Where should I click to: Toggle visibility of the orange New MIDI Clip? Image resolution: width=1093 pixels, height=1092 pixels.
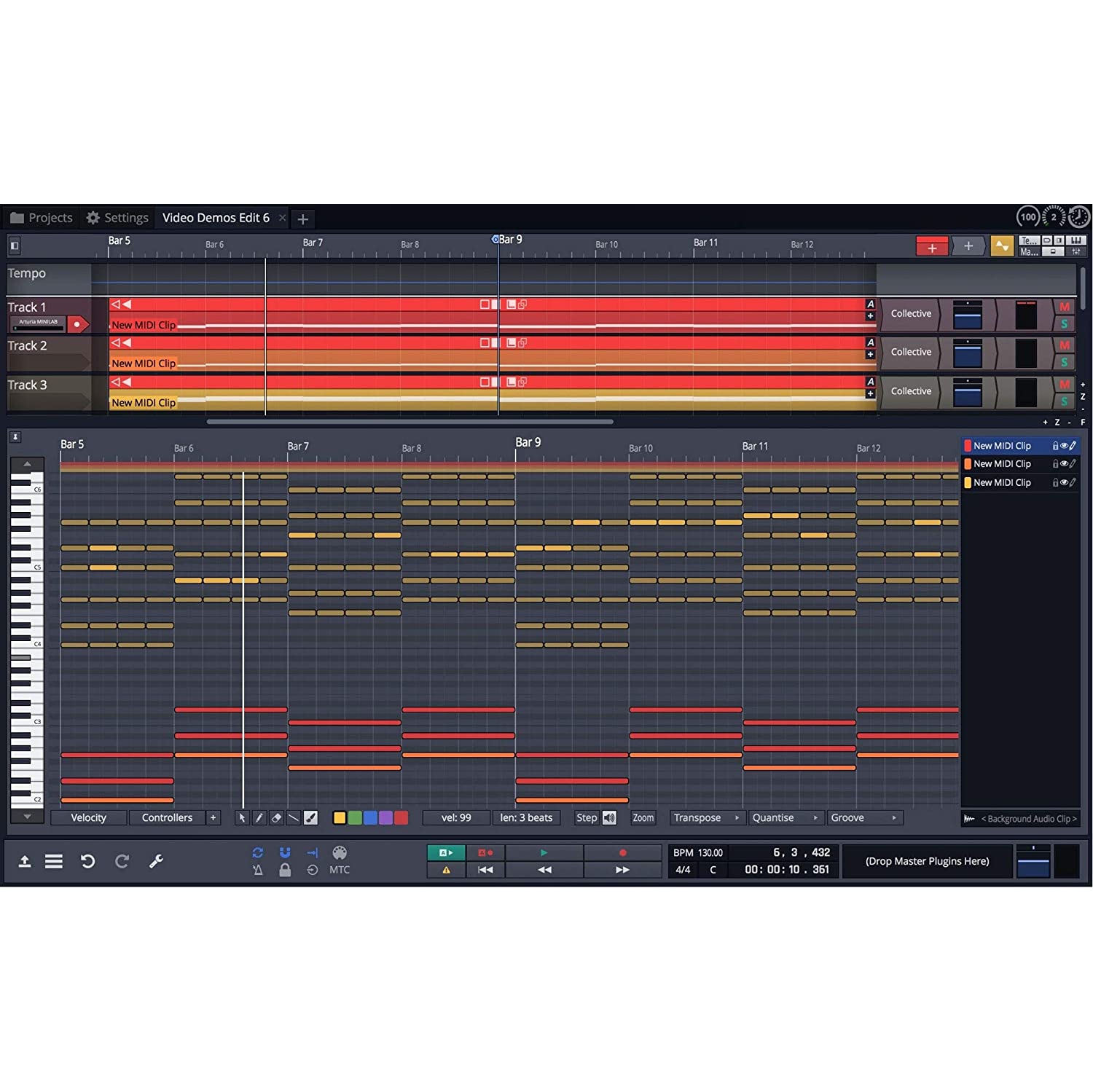click(x=1064, y=464)
